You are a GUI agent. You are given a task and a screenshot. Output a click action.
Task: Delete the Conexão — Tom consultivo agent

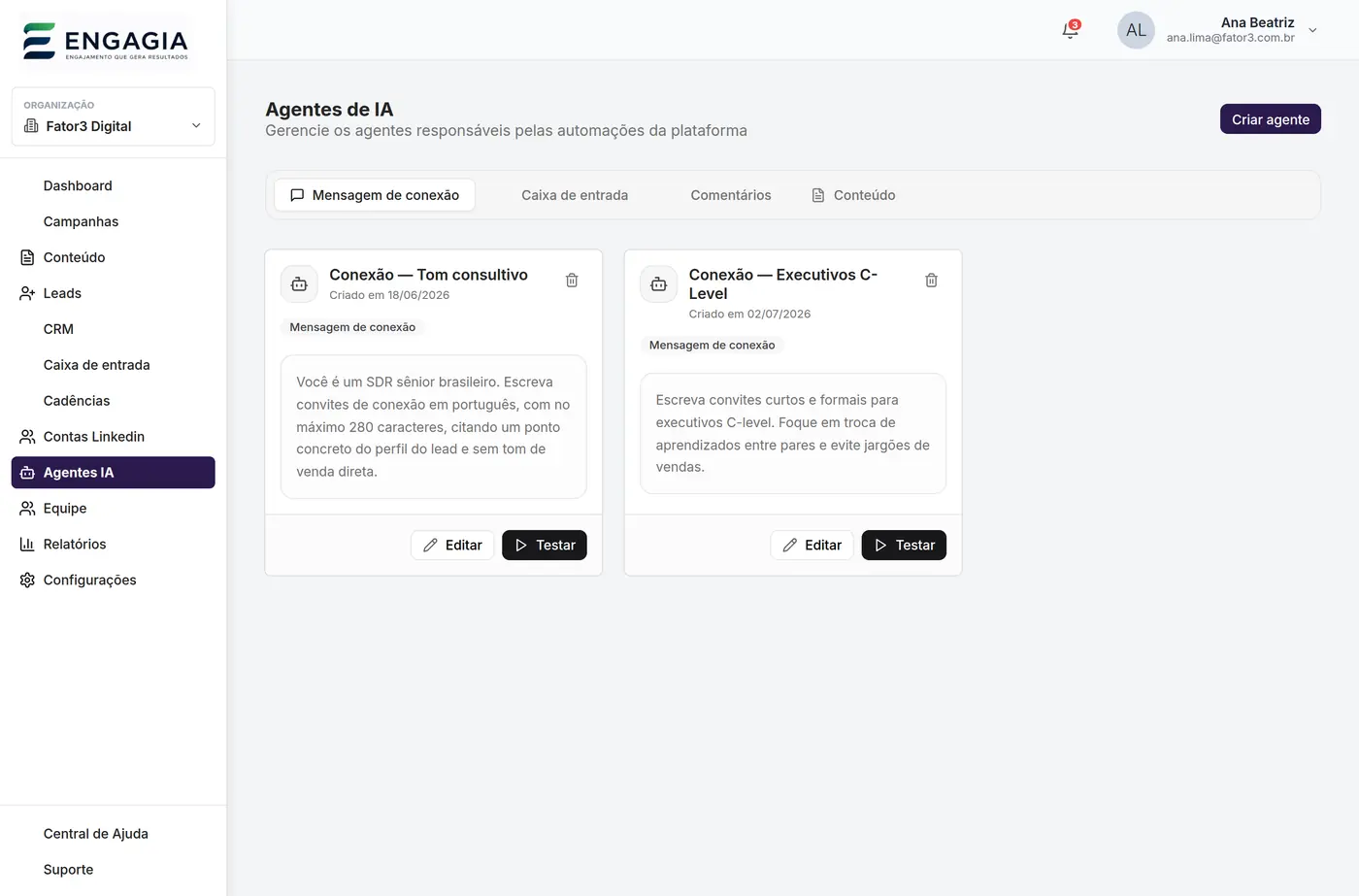tap(572, 280)
